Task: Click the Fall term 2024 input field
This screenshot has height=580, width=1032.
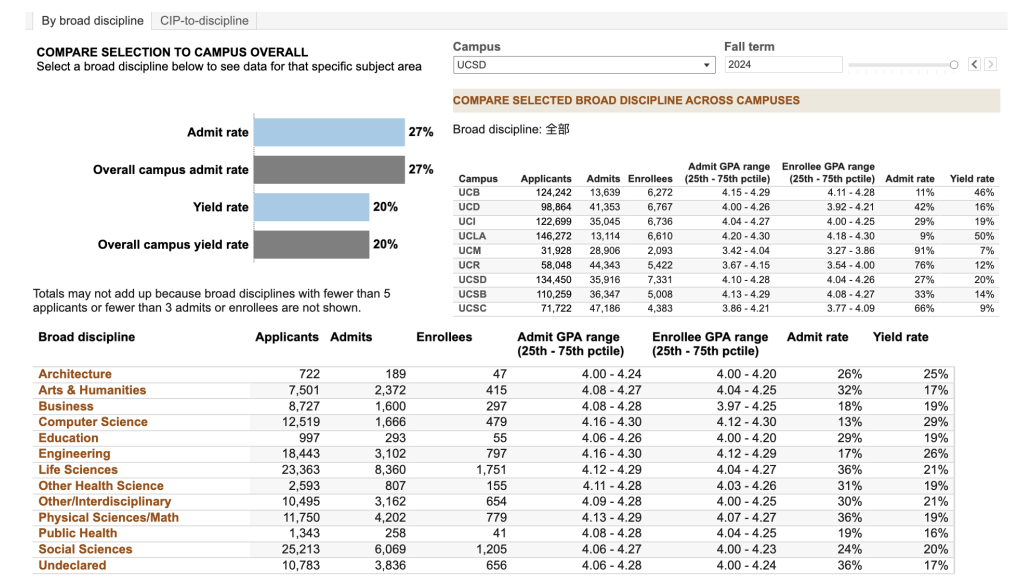Action: click(x=783, y=65)
